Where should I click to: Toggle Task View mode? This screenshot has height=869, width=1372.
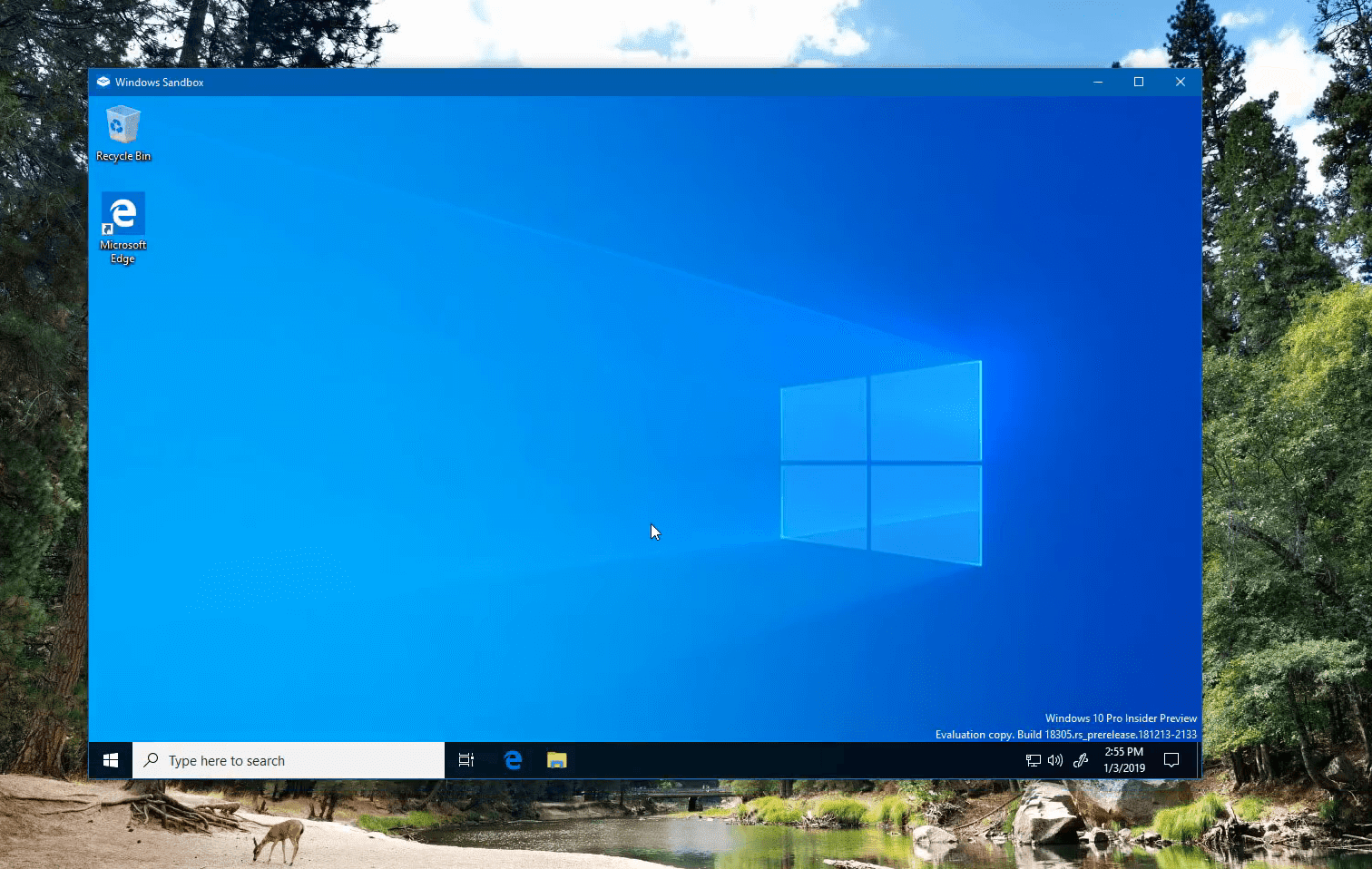tap(465, 759)
